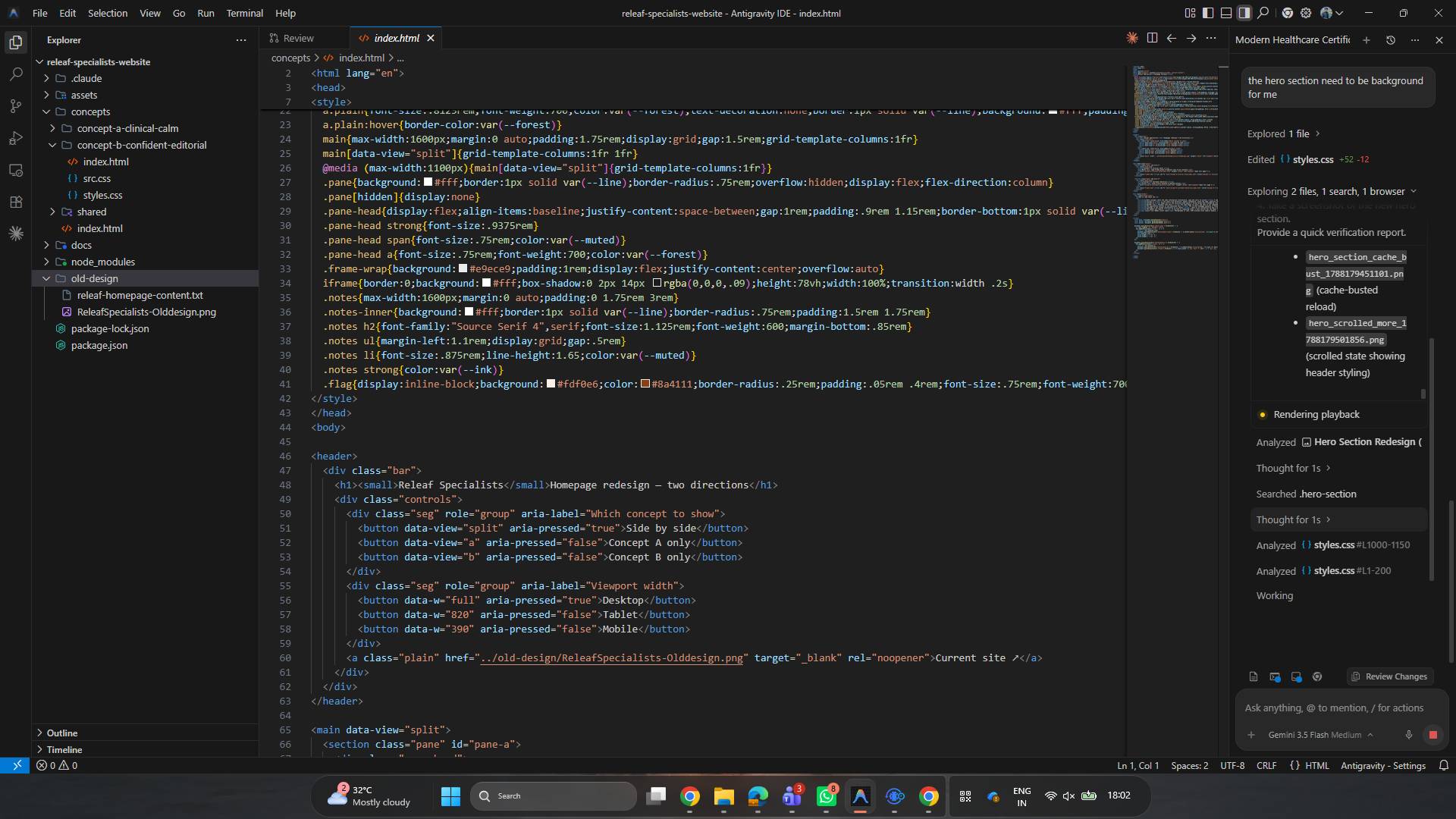Toggle the agent side panel layout icon
The image size is (1456, 819).
(x=1244, y=13)
